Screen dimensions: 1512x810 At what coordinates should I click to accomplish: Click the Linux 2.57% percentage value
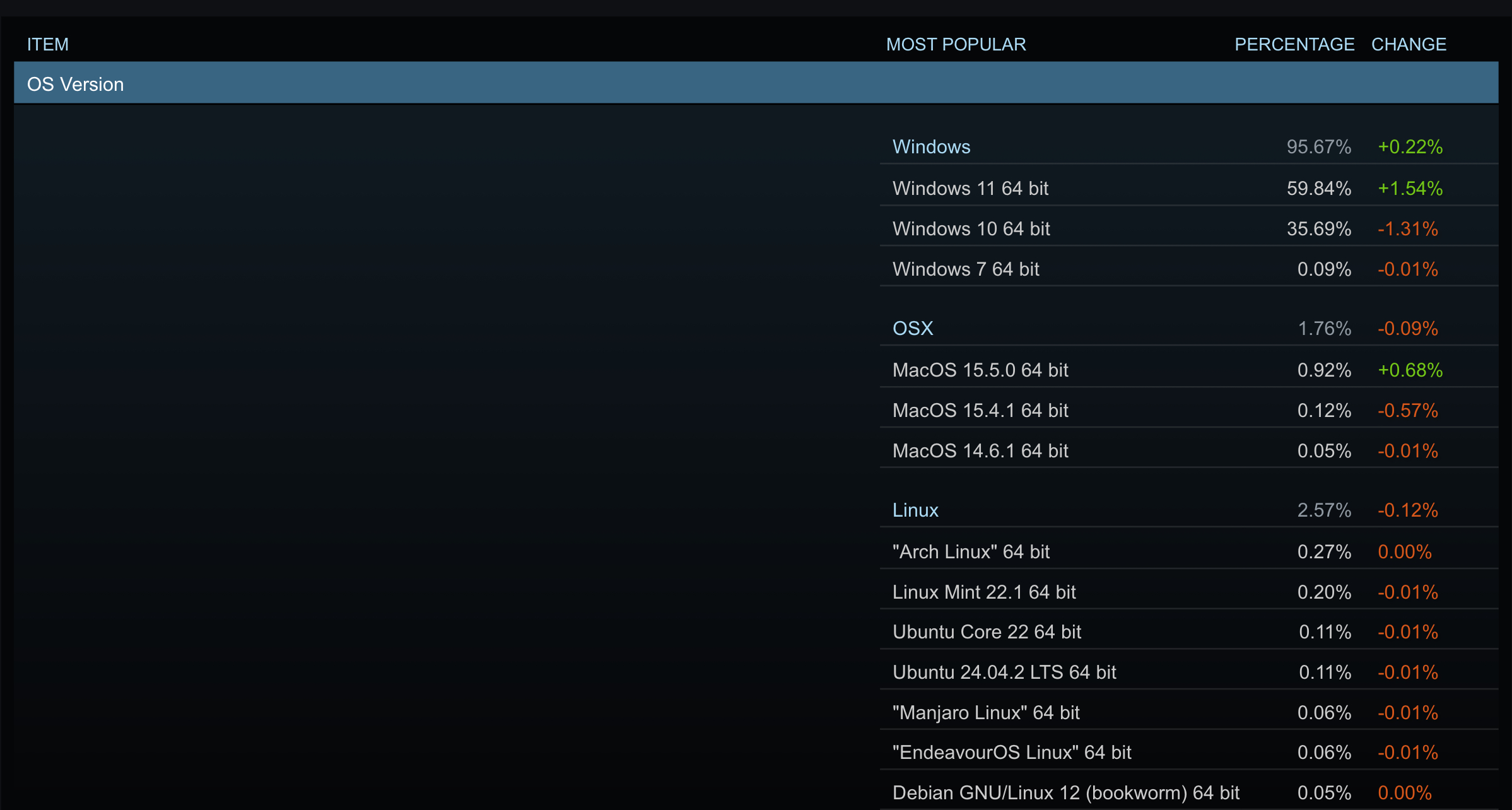click(1325, 510)
